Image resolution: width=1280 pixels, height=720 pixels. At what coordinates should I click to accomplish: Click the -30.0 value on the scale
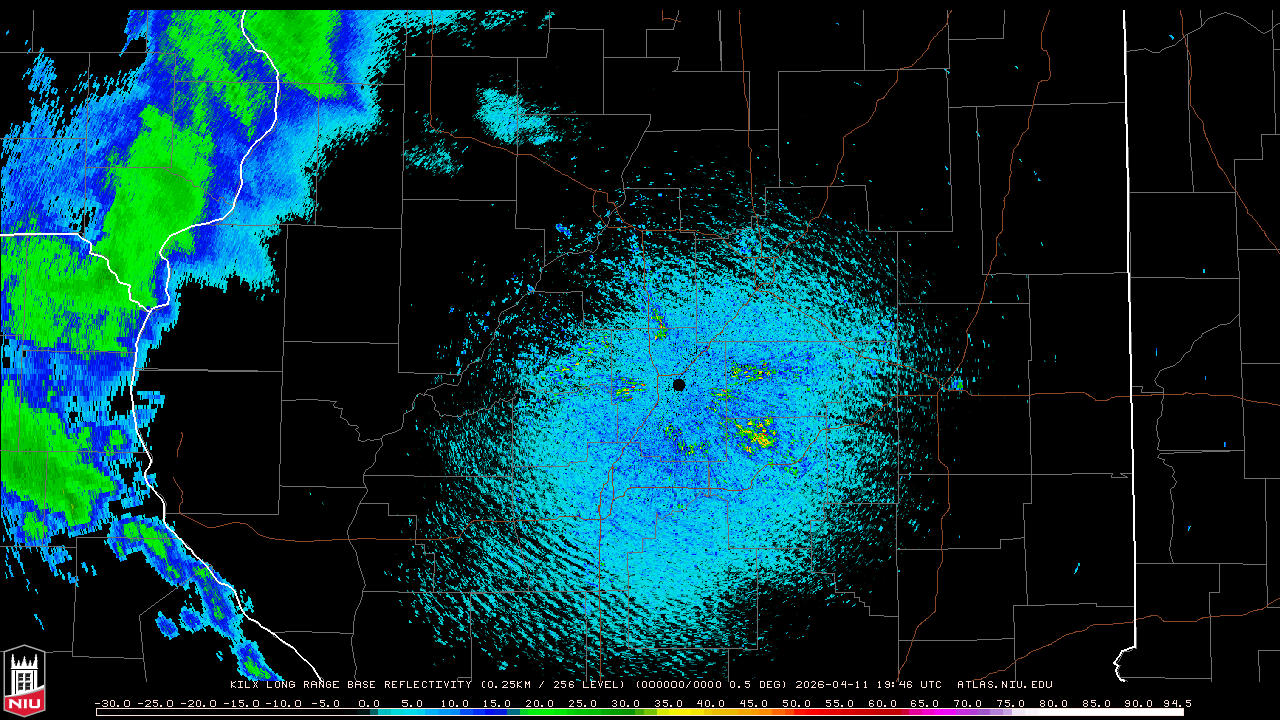click(x=112, y=703)
